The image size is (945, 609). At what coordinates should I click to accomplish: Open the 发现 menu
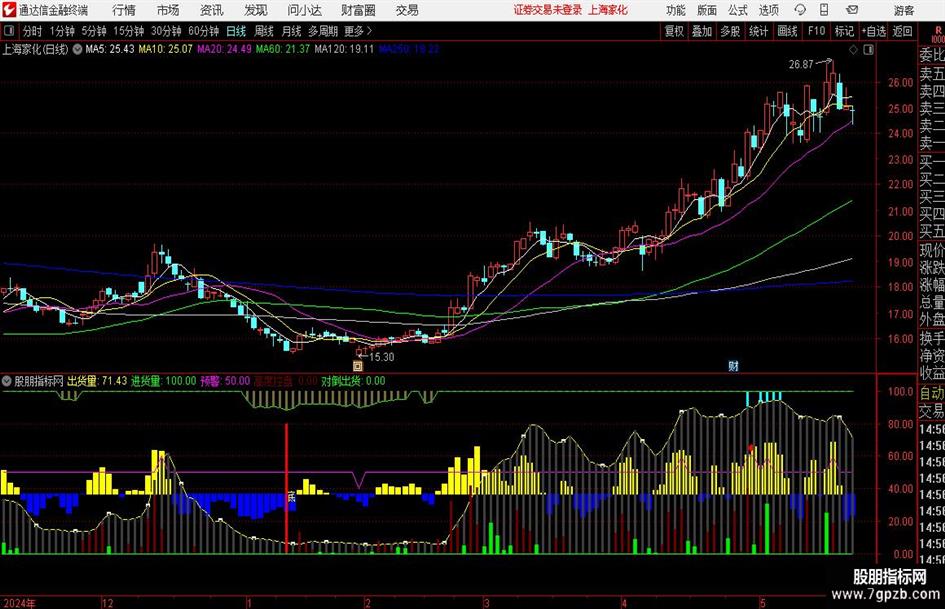256,10
